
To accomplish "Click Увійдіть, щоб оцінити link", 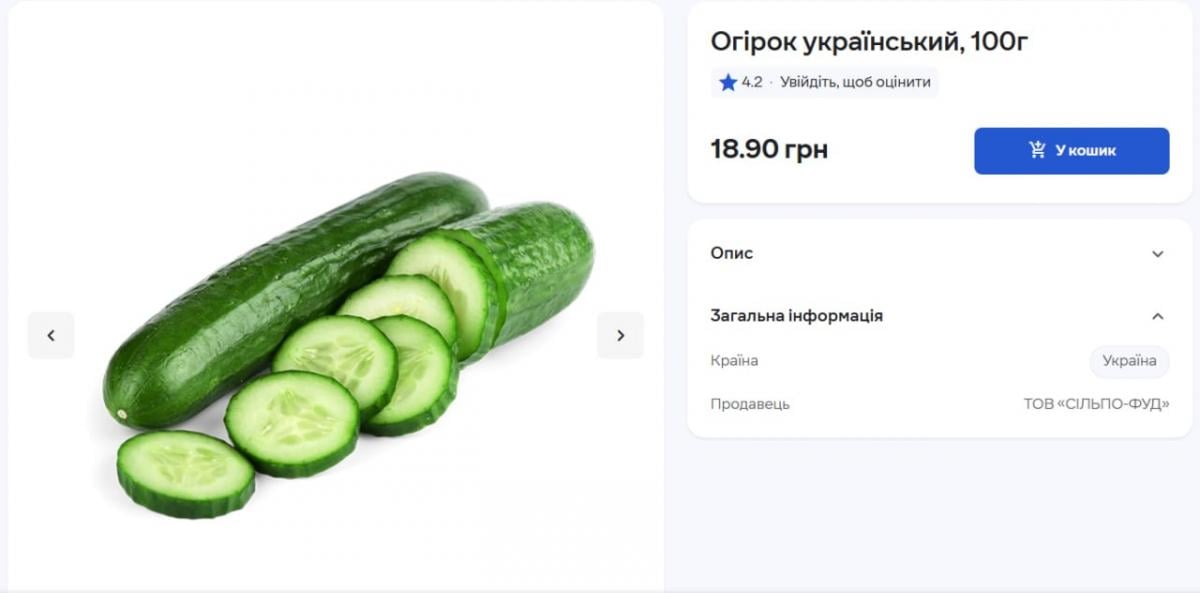I will tap(854, 83).
